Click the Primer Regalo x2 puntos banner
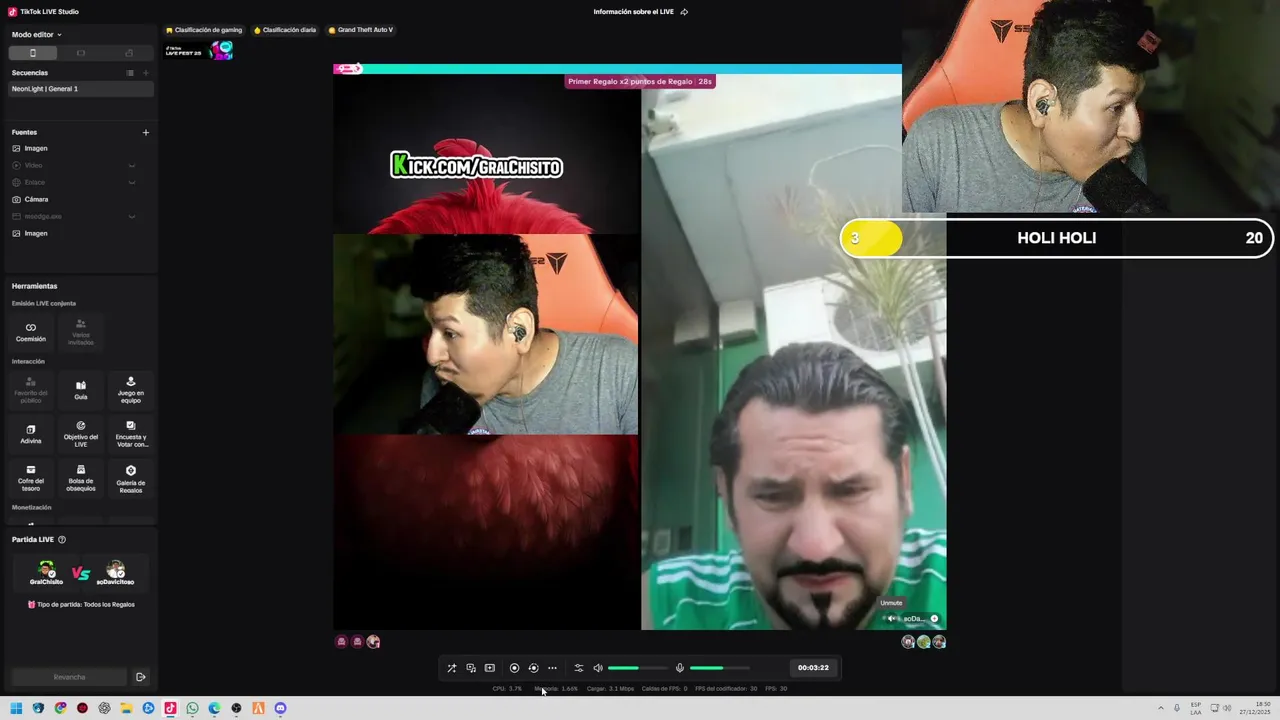1280x720 pixels. [640, 81]
